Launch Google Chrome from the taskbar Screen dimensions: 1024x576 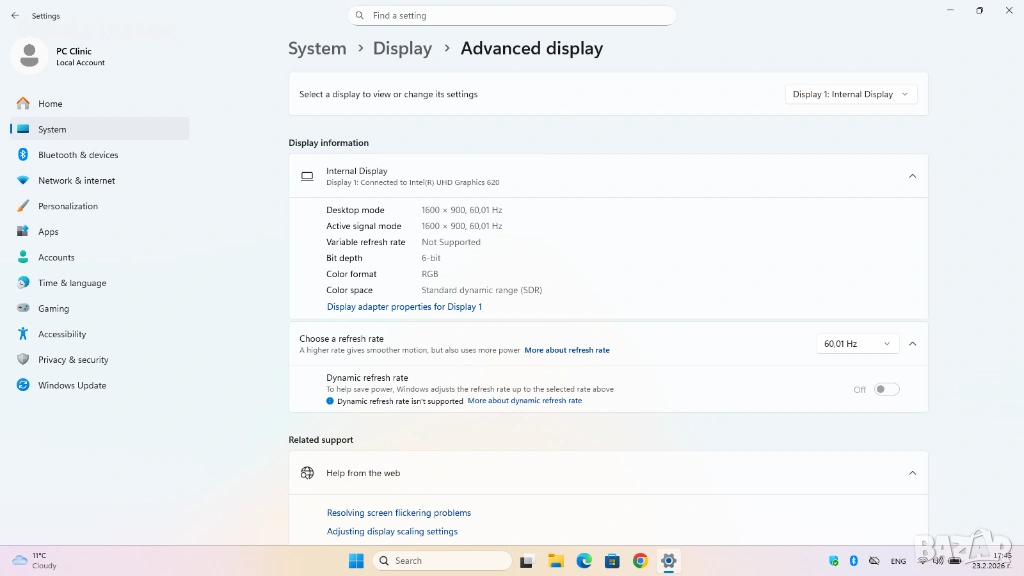[x=640, y=561]
